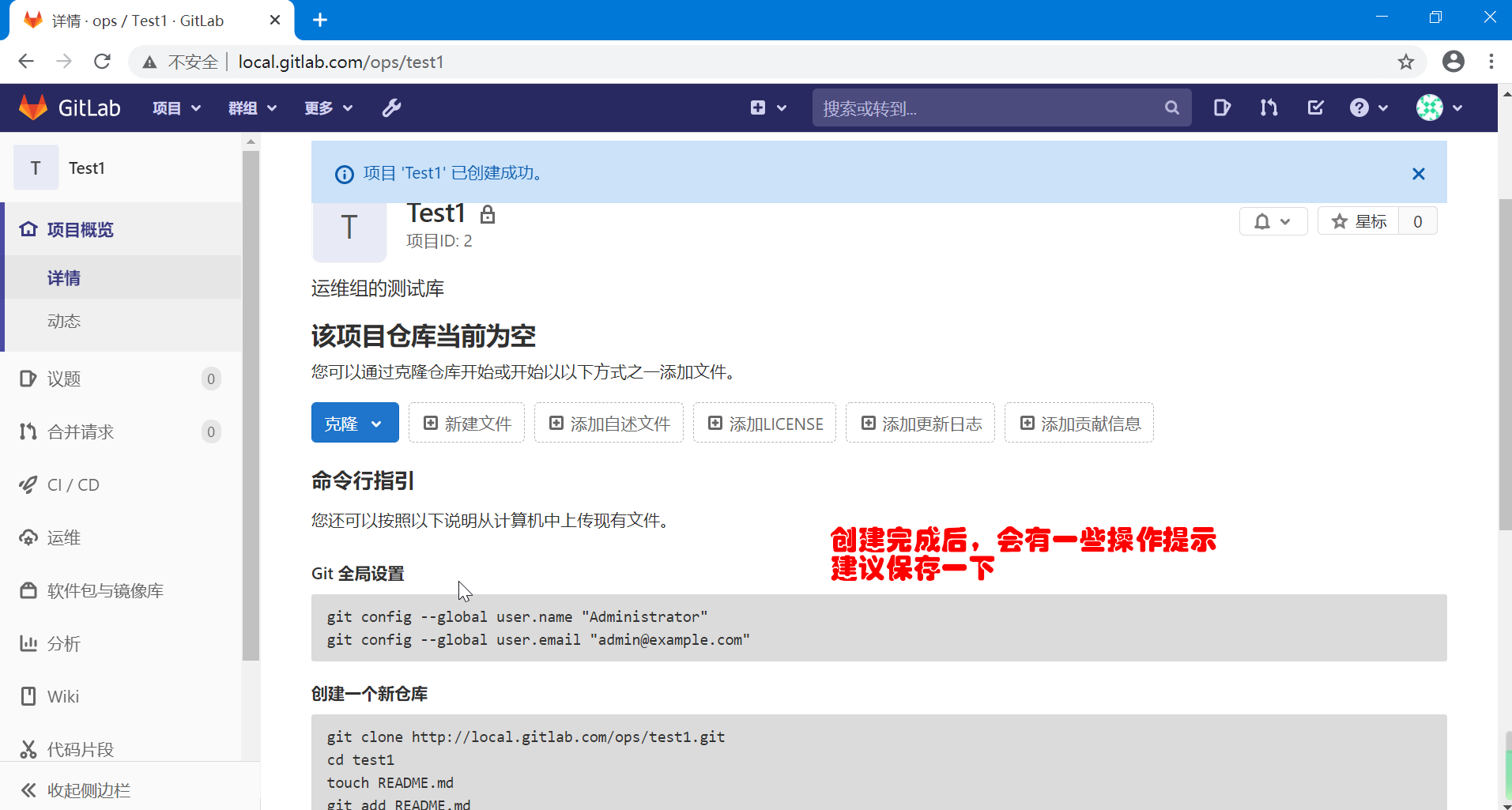Open the new item plus menu
This screenshot has width=1512, height=810.
pyautogui.click(x=767, y=107)
